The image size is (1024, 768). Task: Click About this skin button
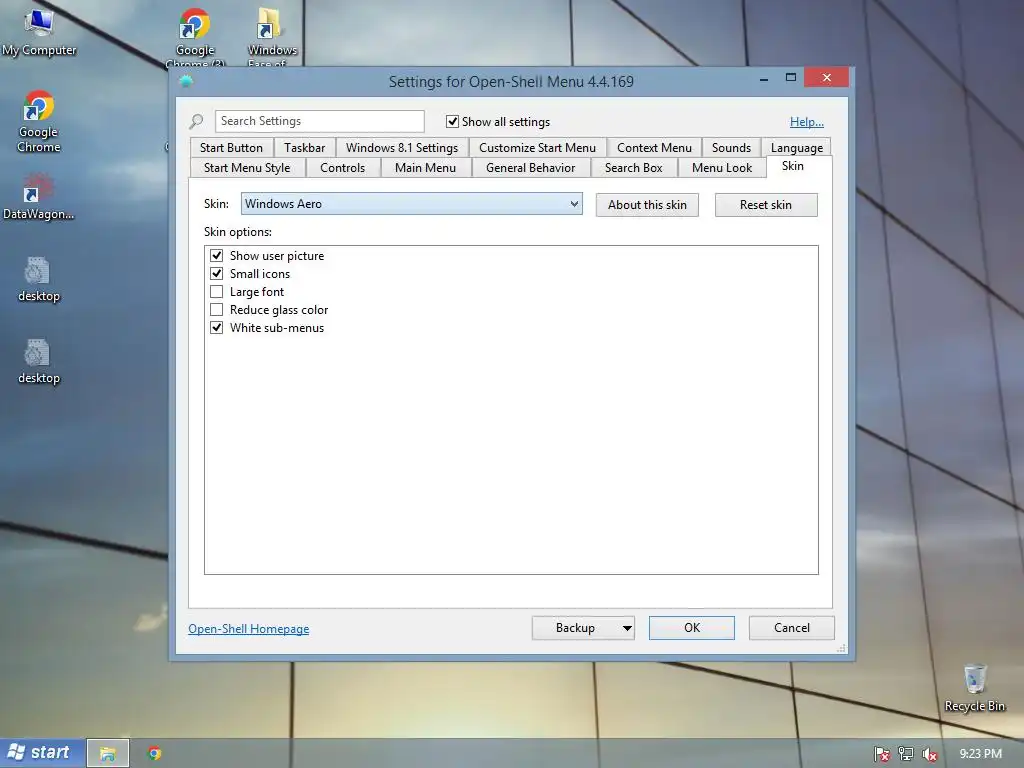point(647,205)
